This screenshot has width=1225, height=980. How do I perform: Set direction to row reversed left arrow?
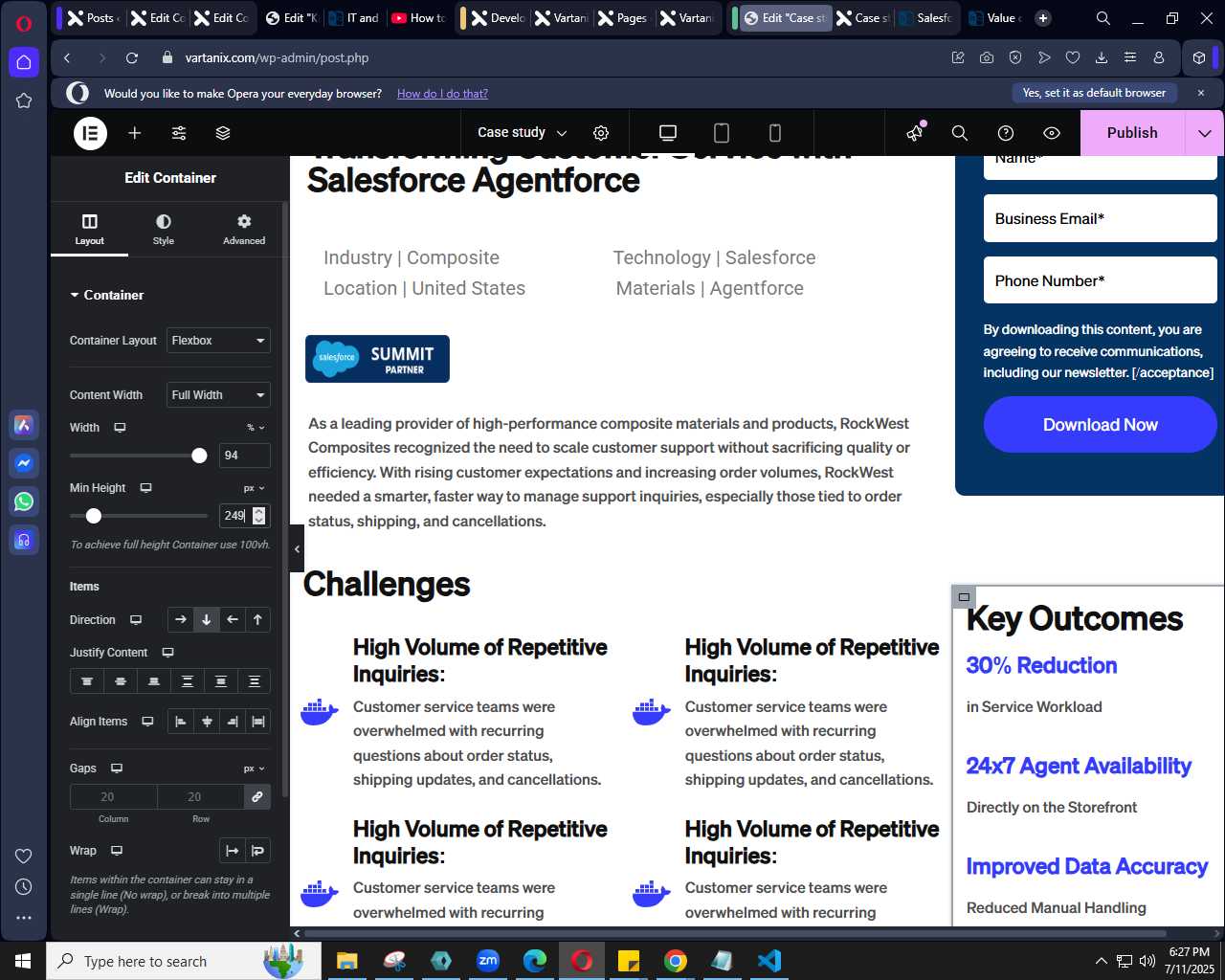click(x=232, y=620)
